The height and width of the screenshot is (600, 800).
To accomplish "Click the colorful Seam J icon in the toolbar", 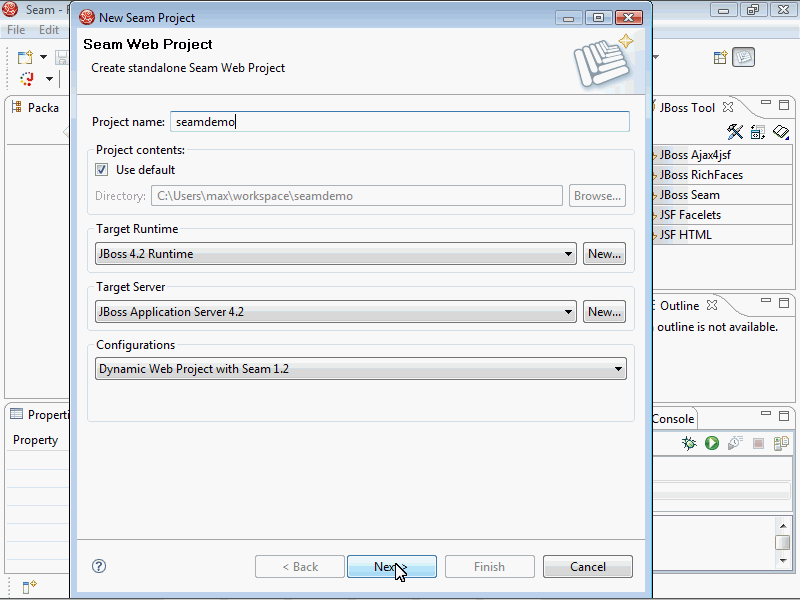I will click(27, 79).
